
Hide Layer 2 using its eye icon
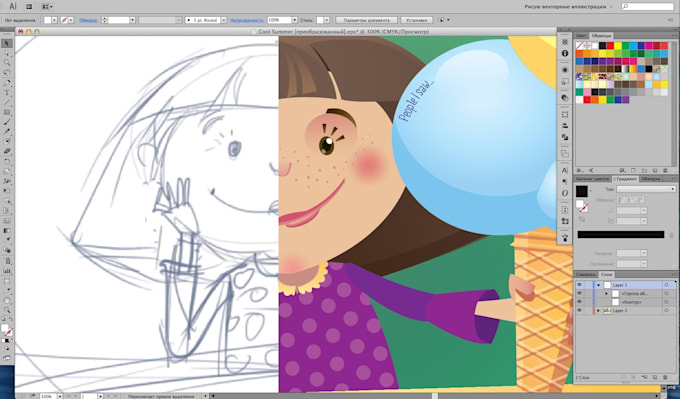(x=579, y=311)
